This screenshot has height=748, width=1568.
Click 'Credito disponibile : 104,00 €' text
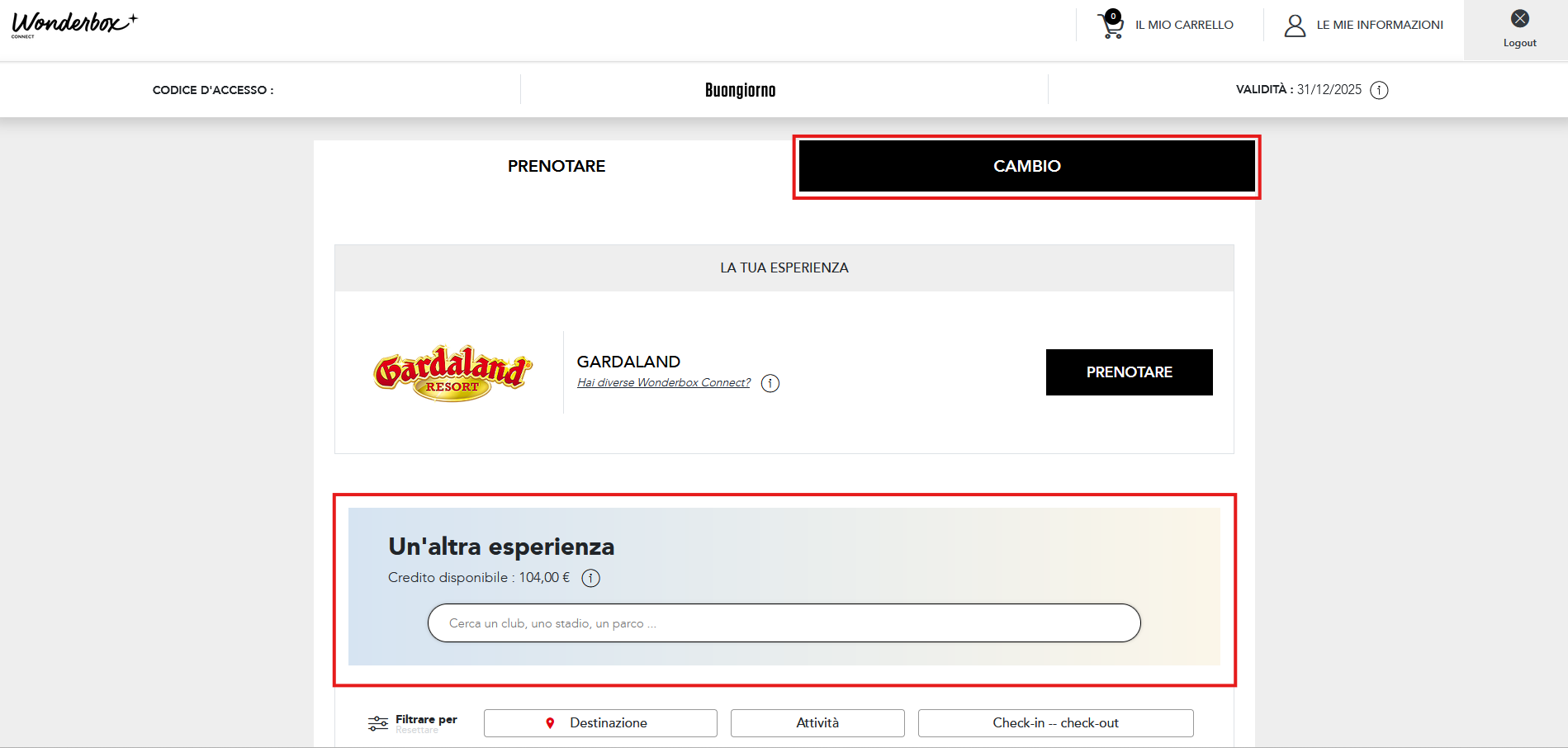click(479, 577)
